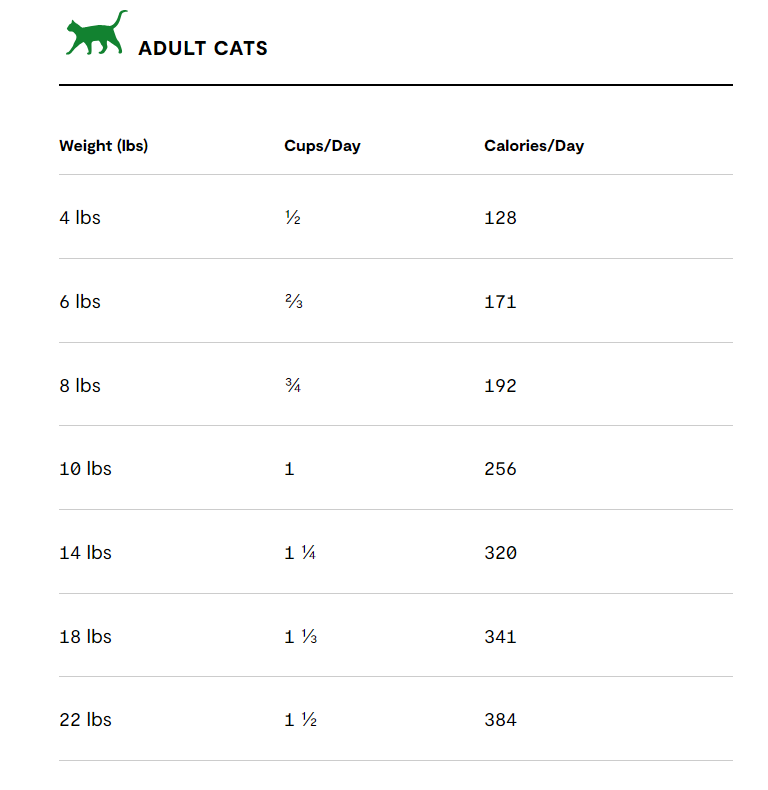Select the 8 lbs weight cell

click(x=80, y=385)
